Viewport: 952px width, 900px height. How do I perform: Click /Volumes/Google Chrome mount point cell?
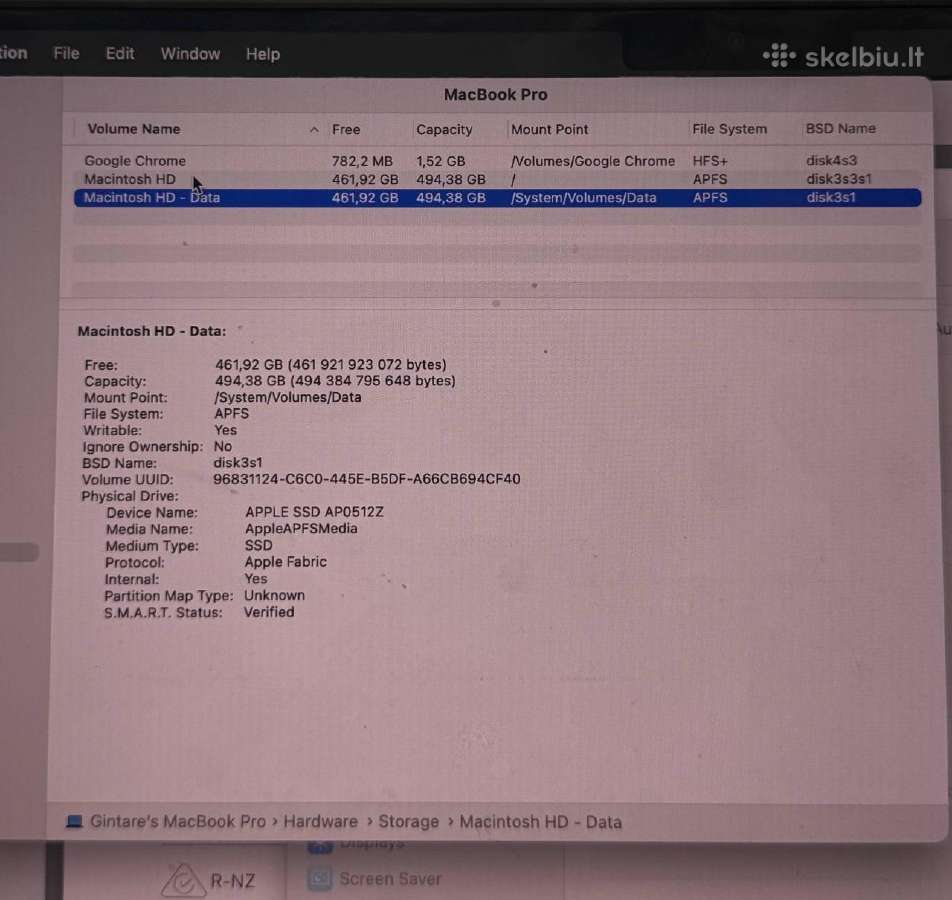pos(593,161)
